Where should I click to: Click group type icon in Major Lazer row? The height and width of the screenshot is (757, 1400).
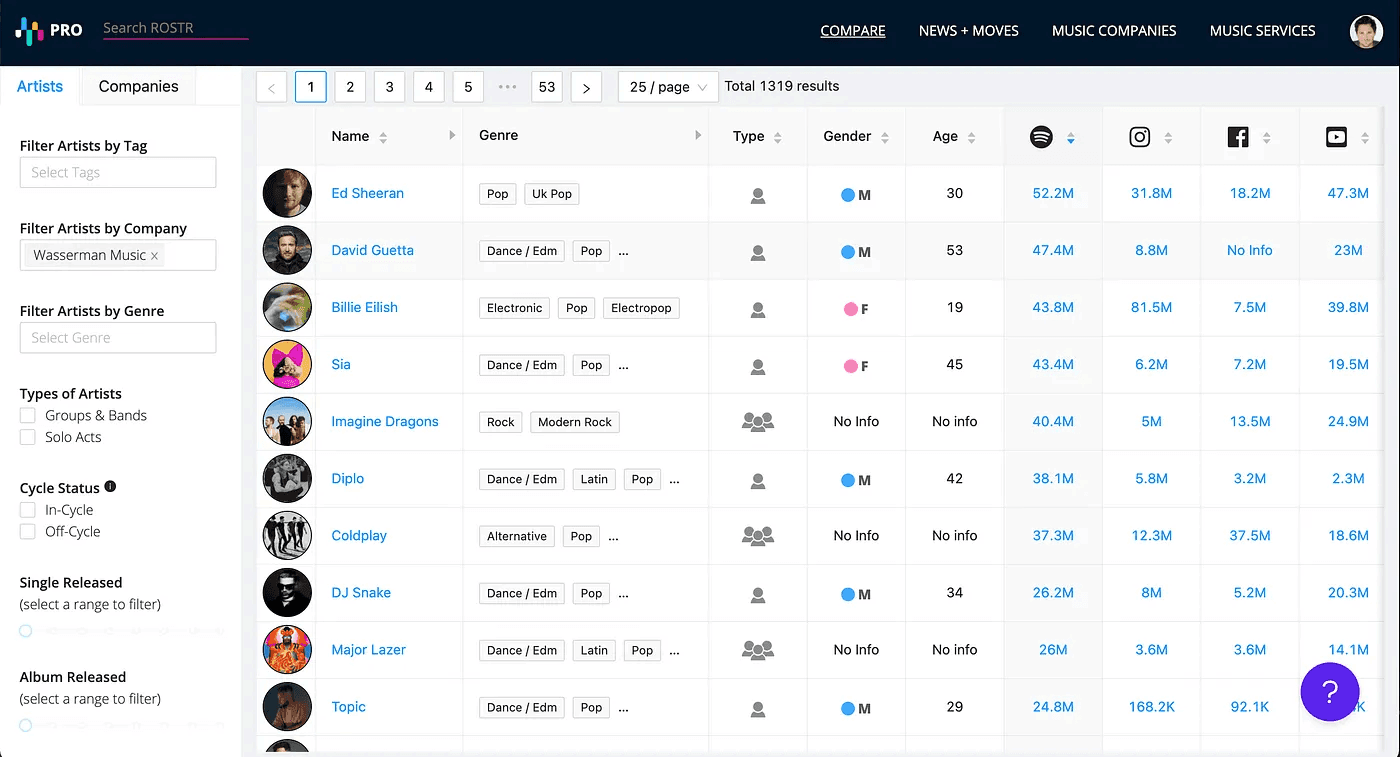point(758,650)
